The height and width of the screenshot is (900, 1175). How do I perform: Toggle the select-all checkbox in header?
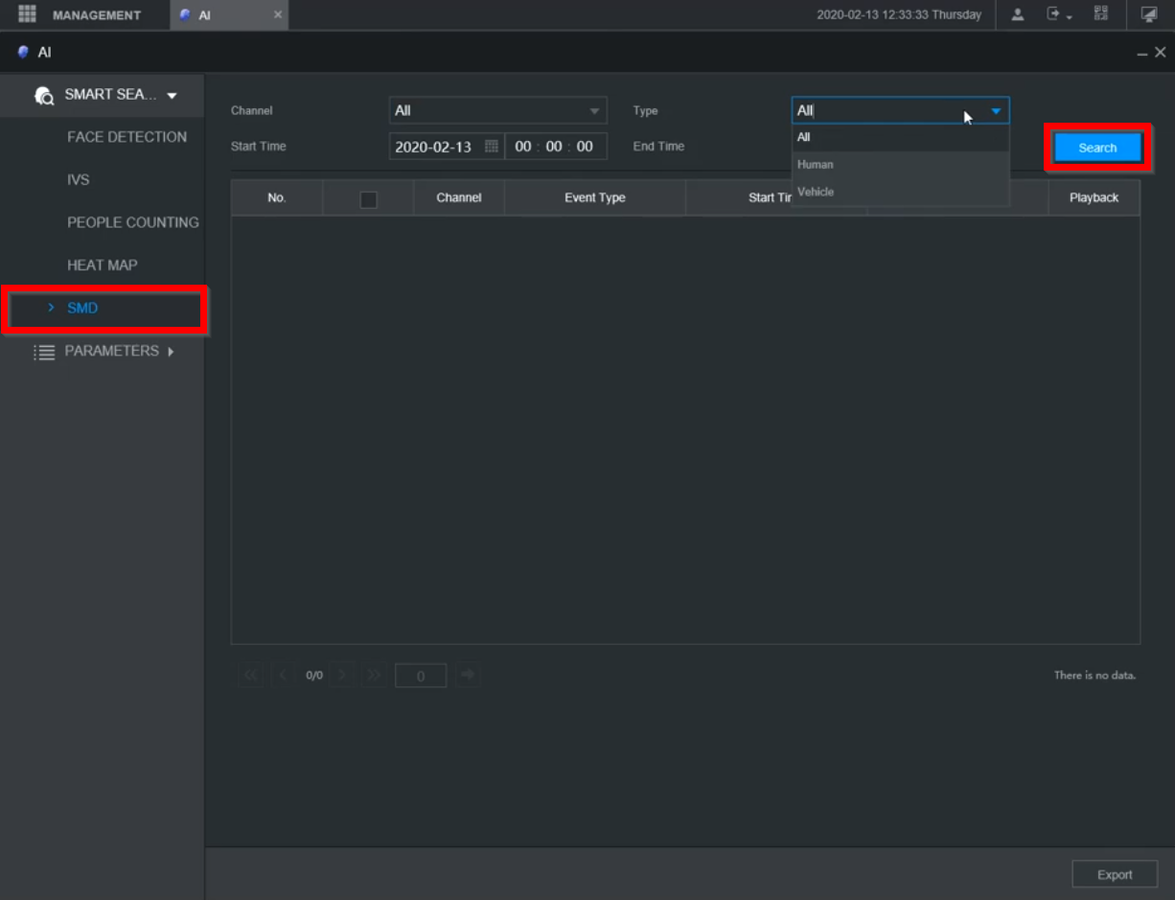click(368, 199)
